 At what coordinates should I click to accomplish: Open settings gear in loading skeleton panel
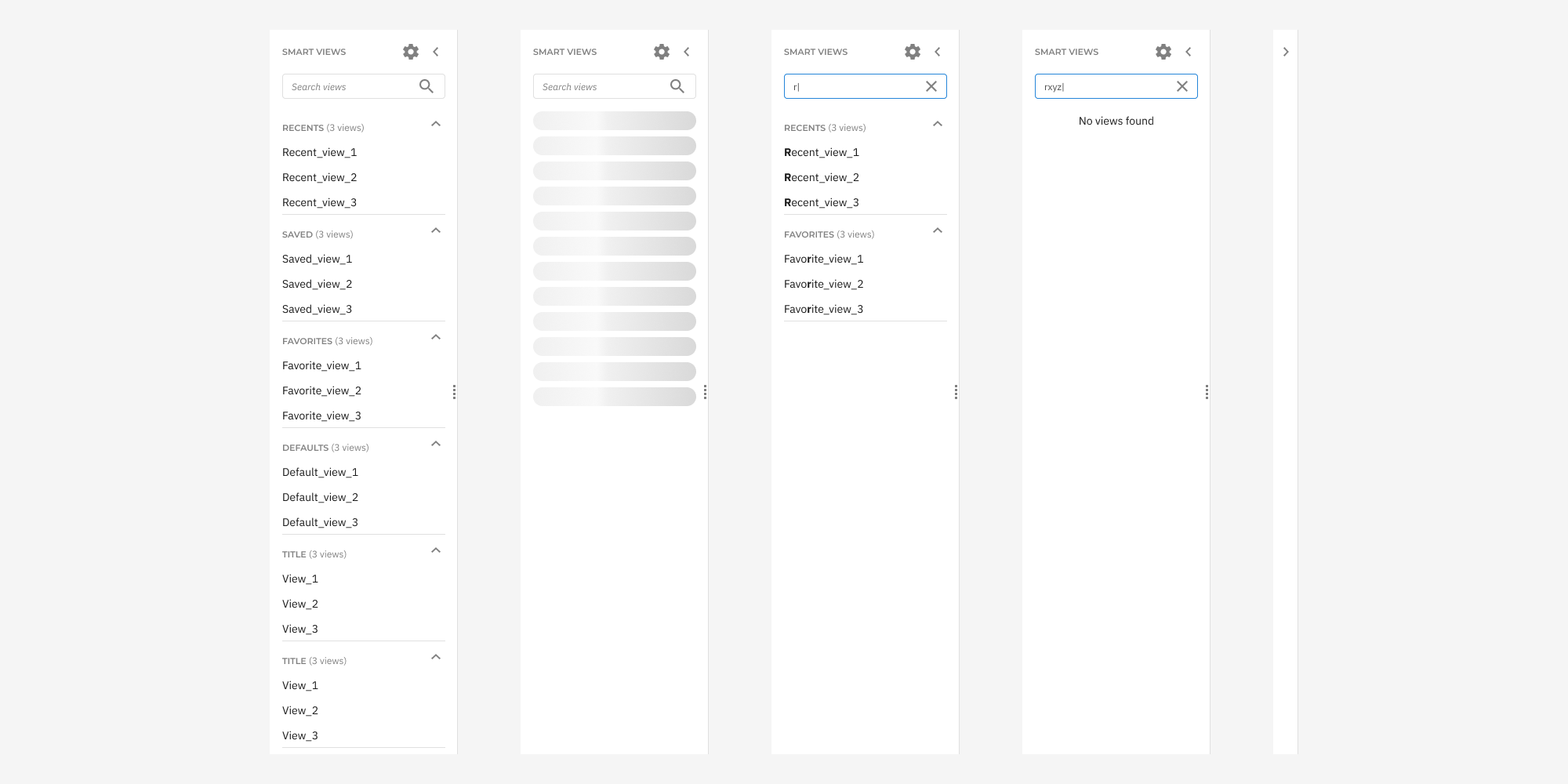pyautogui.click(x=662, y=52)
